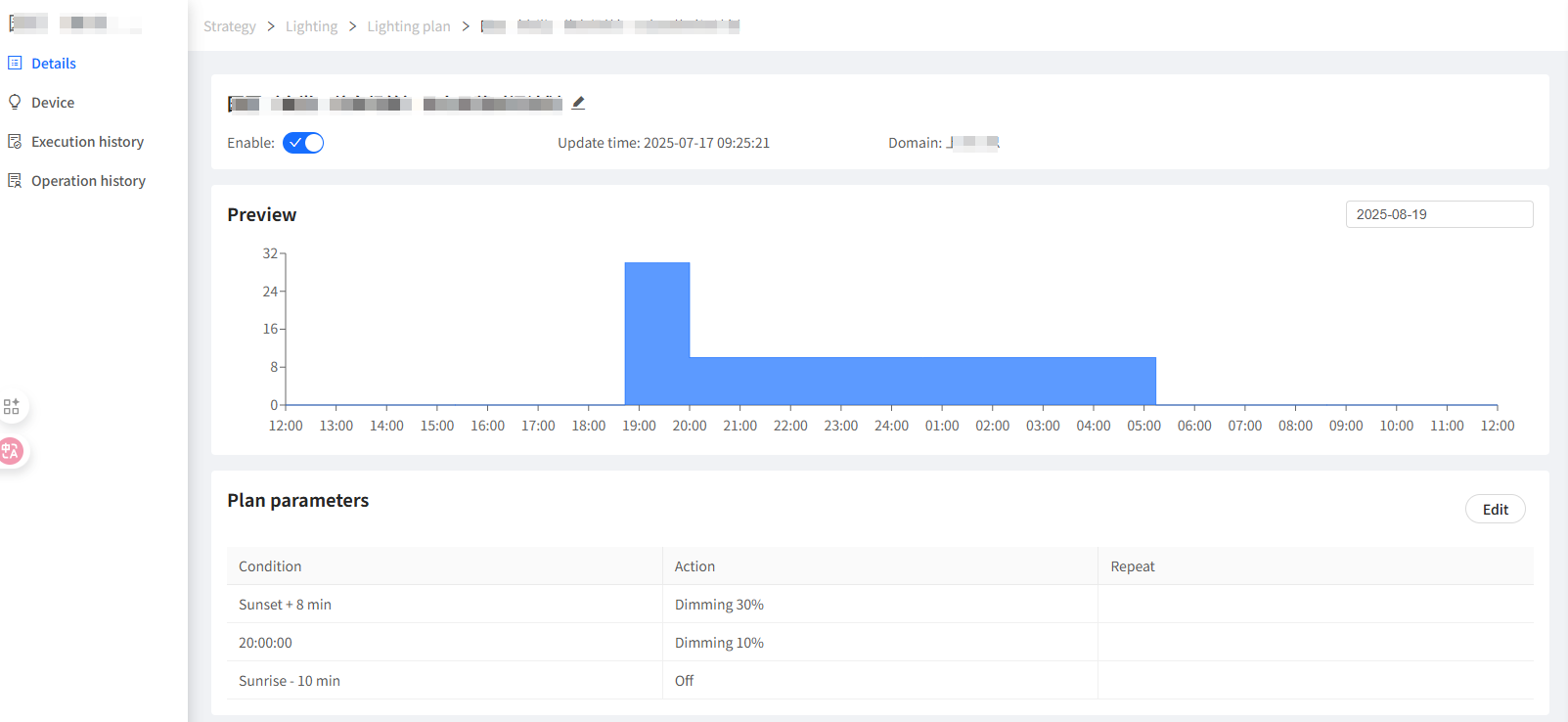Go to Lighting plan breadcrumb
The height and width of the screenshot is (722, 1568).
coord(409,26)
